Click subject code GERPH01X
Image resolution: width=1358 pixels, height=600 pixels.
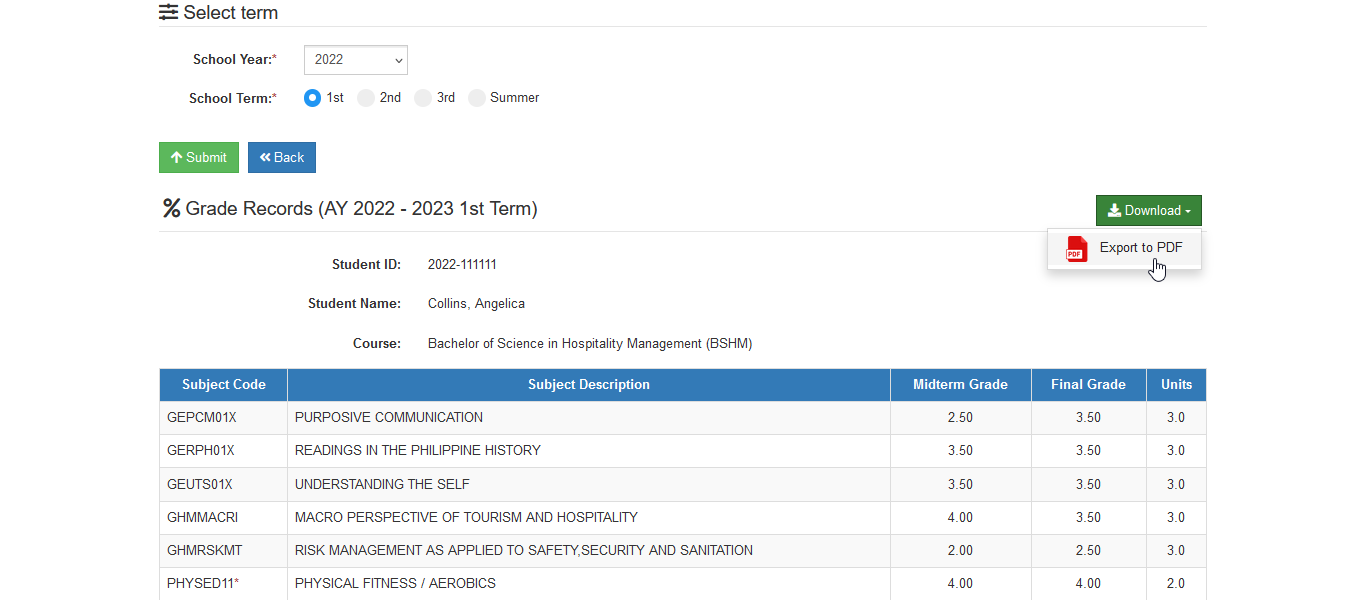click(201, 451)
